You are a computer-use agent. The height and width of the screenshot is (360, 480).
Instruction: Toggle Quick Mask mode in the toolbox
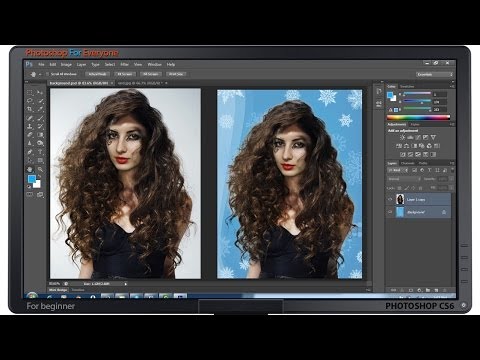click(x=30, y=194)
